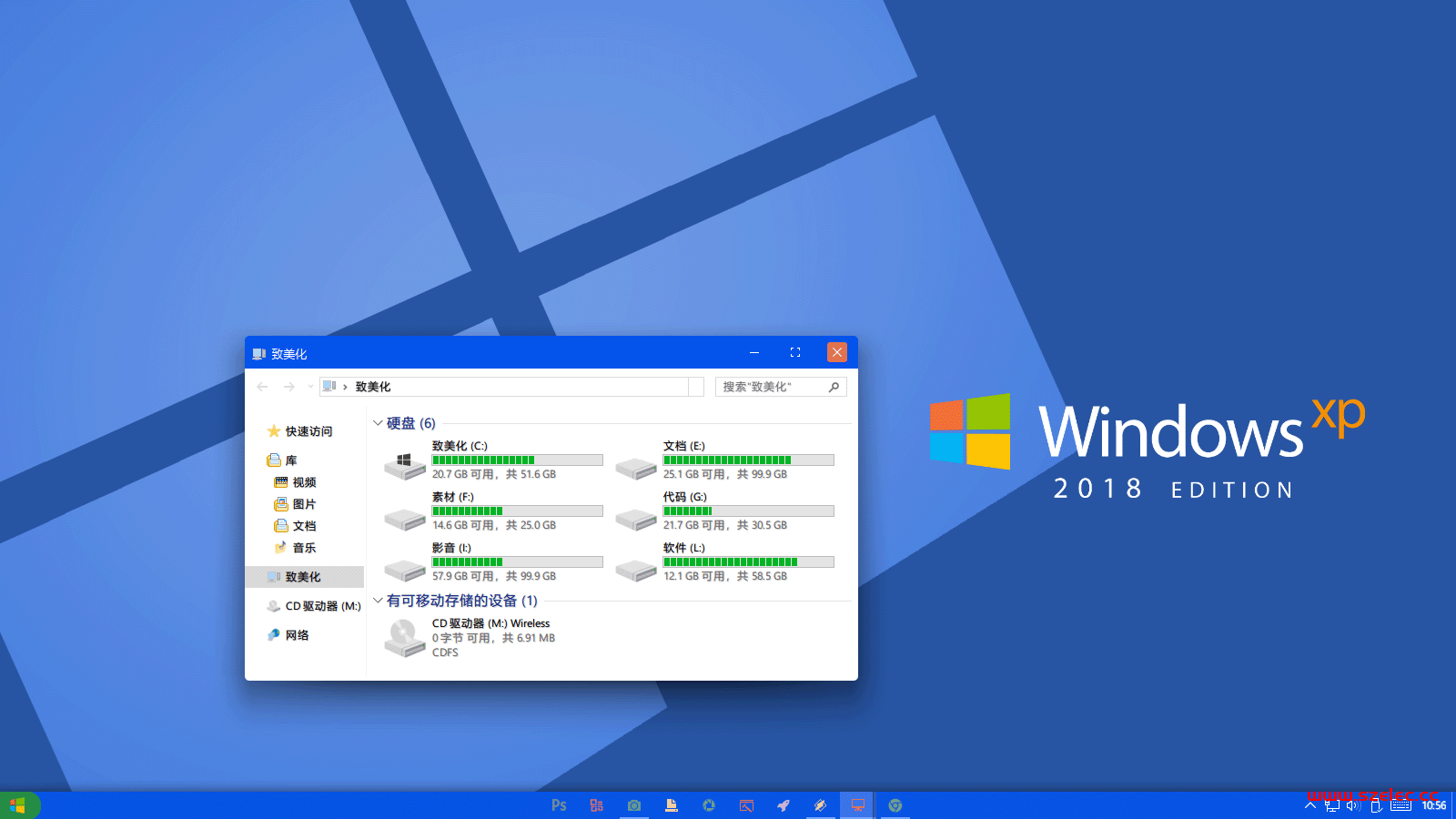Click the orange tiles app taskbar icon
This screenshot has height=819, width=1456.
click(597, 805)
